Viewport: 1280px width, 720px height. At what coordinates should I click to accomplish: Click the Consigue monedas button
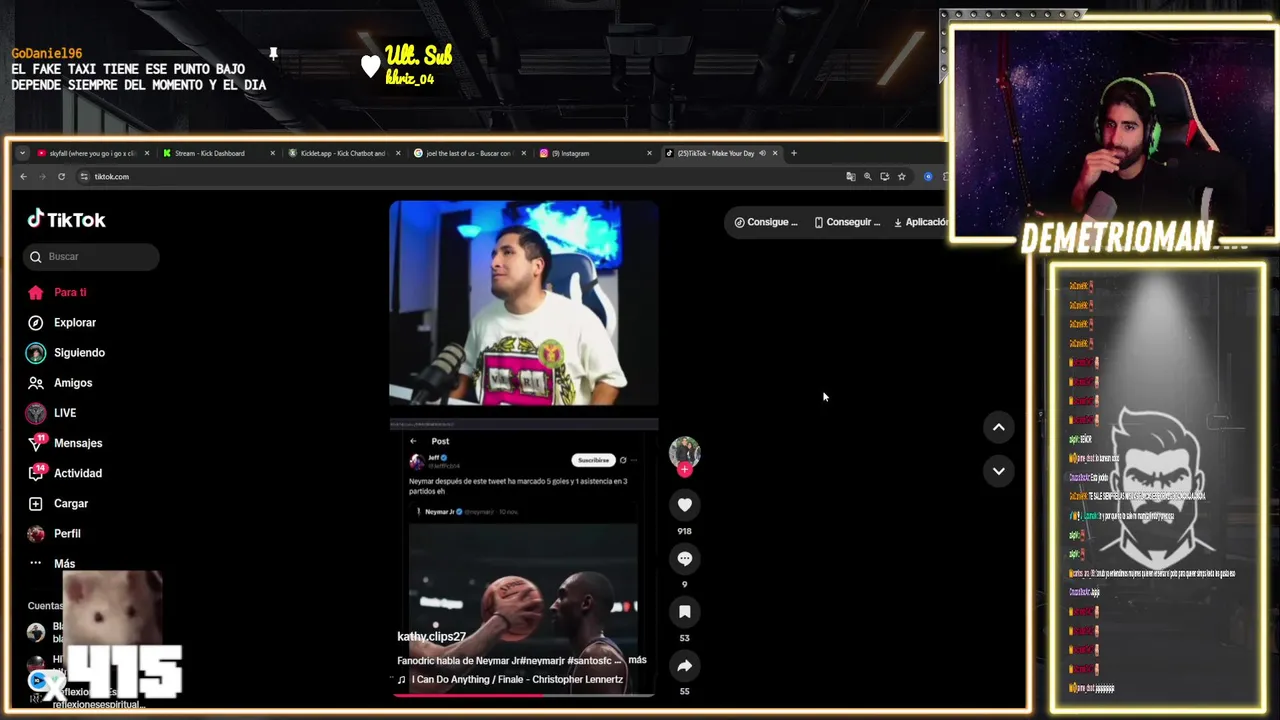pyautogui.click(x=766, y=222)
